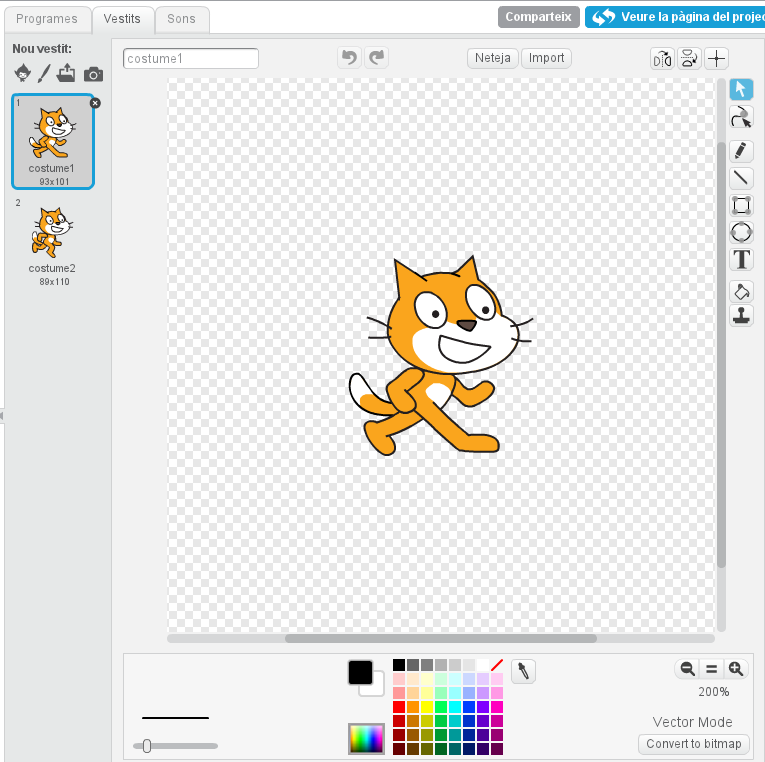Click the cat drawing on canvas

click(x=441, y=356)
